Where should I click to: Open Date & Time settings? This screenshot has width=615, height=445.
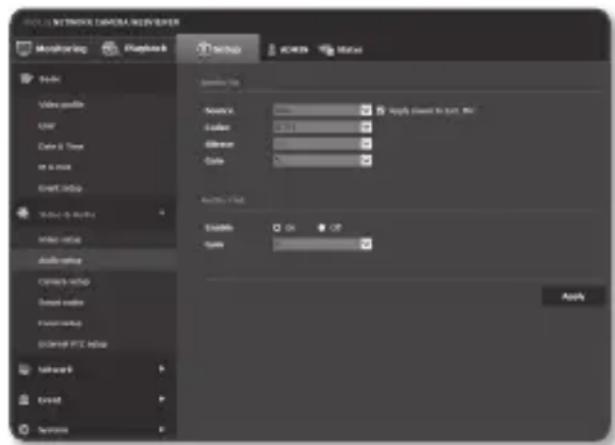[x=61, y=147]
